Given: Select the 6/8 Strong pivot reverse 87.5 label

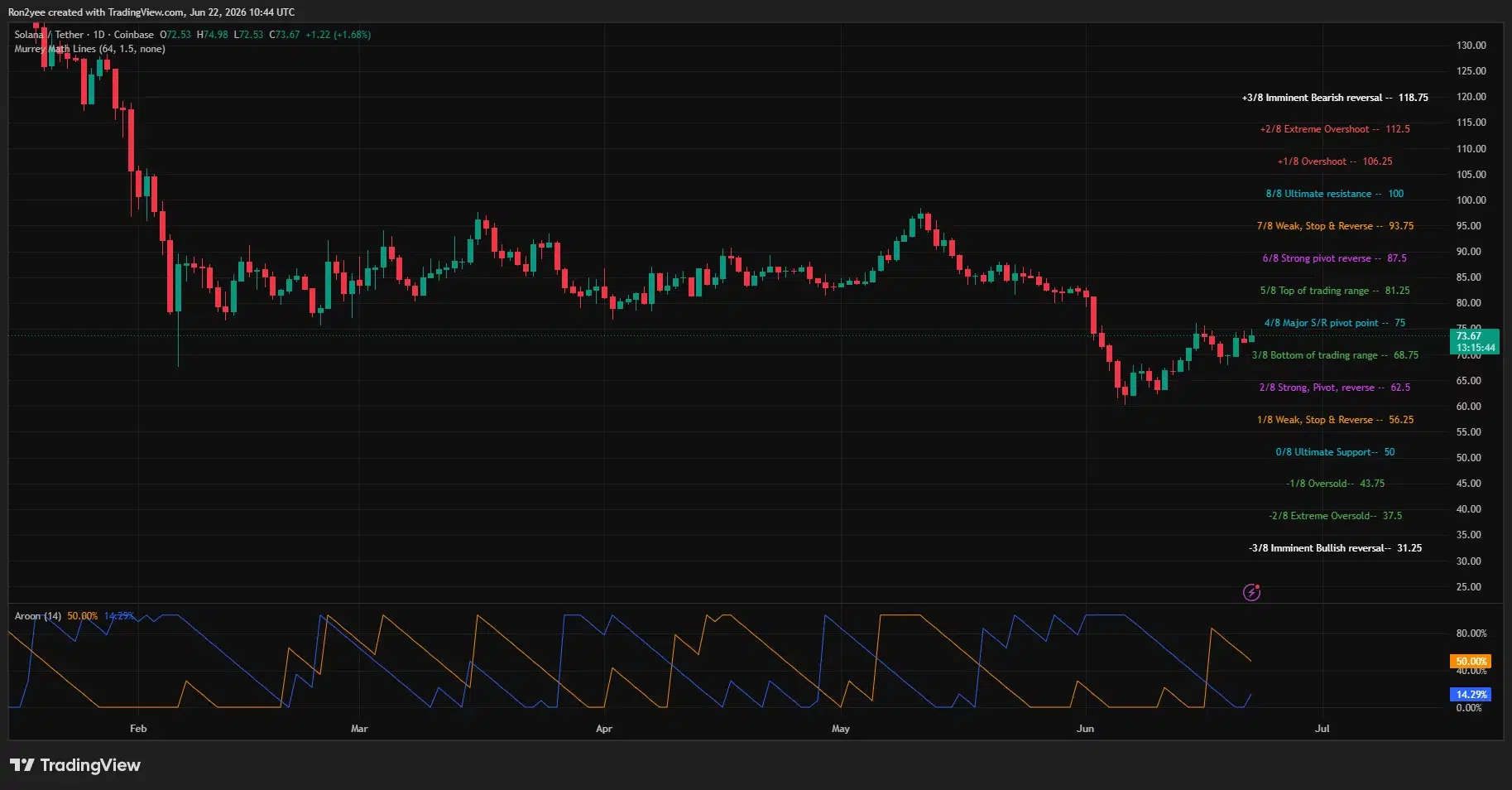Looking at the screenshot, I should tap(1335, 258).
